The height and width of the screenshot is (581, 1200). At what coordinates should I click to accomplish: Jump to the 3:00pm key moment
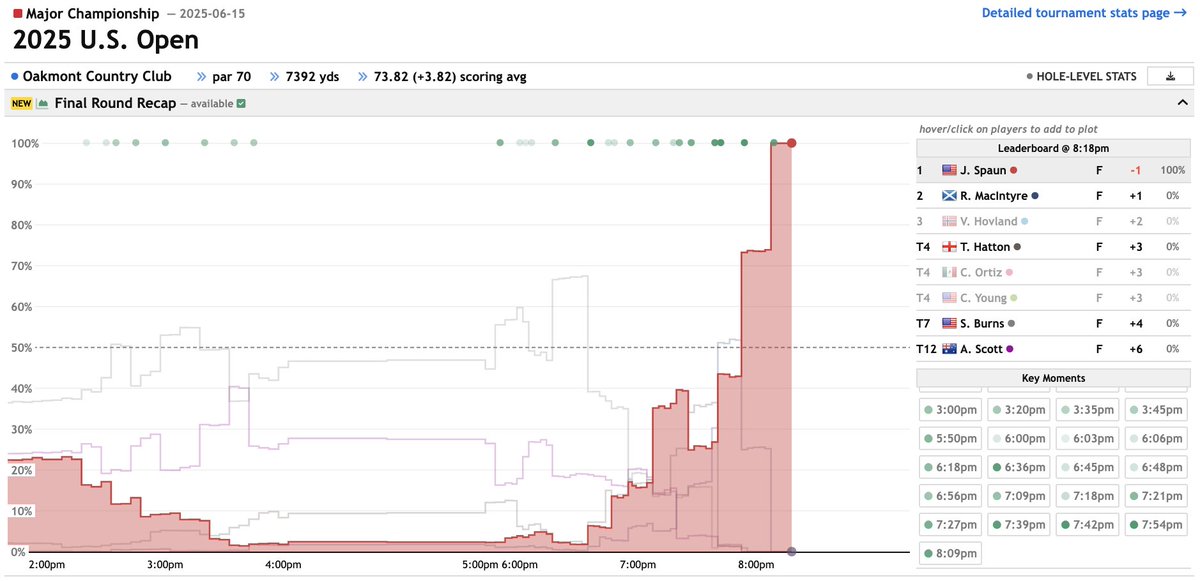pos(950,410)
